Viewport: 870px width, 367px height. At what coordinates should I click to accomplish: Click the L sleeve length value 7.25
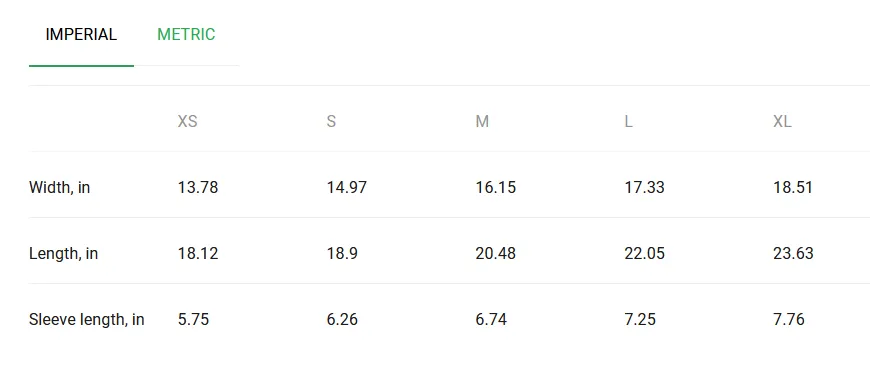(x=640, y=320)
